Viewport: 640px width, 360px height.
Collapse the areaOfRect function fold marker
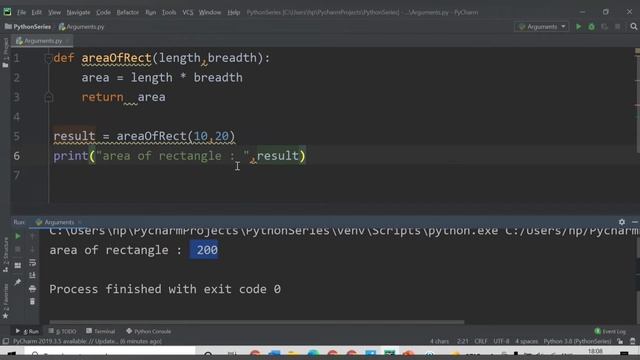pos(48,58)
